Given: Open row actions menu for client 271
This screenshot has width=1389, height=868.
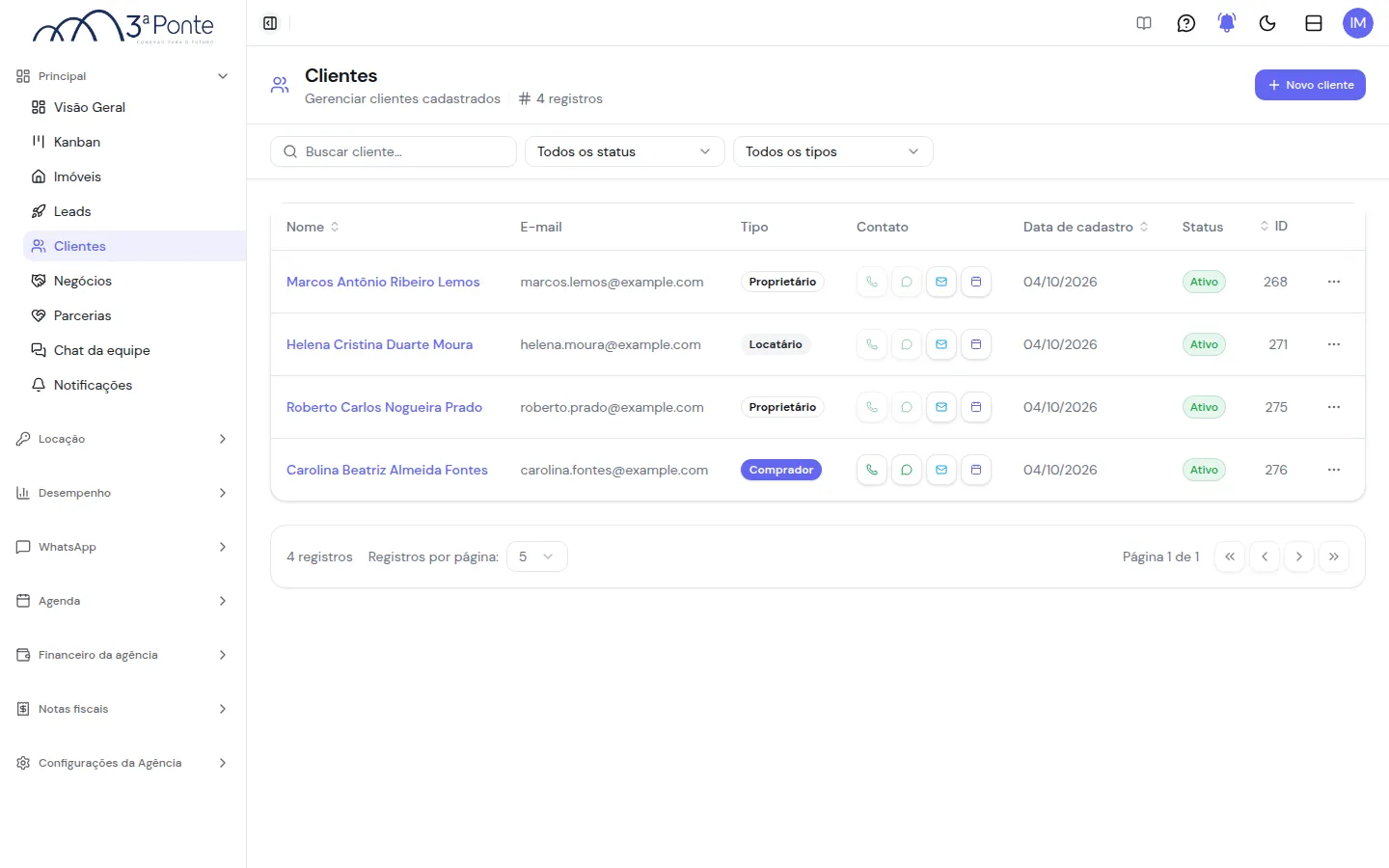Looking at the screenshot, I should 1334,344.
